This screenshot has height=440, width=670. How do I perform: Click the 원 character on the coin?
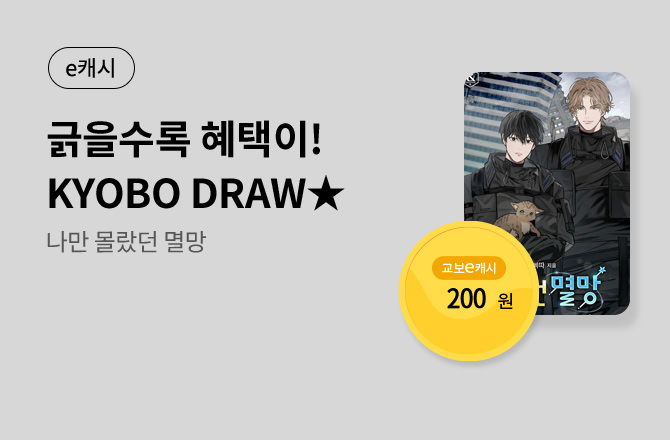[505, 301]
